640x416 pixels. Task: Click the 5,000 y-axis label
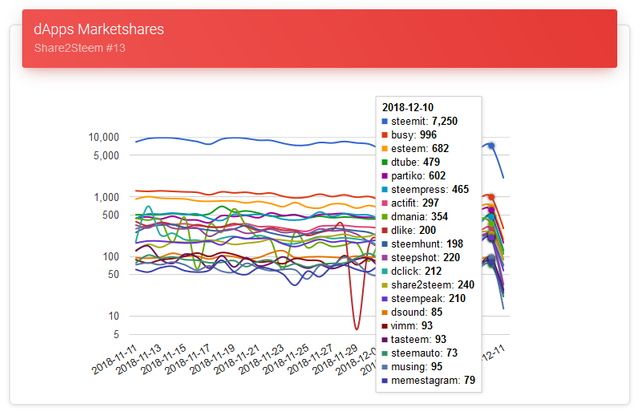coord(106,156)
